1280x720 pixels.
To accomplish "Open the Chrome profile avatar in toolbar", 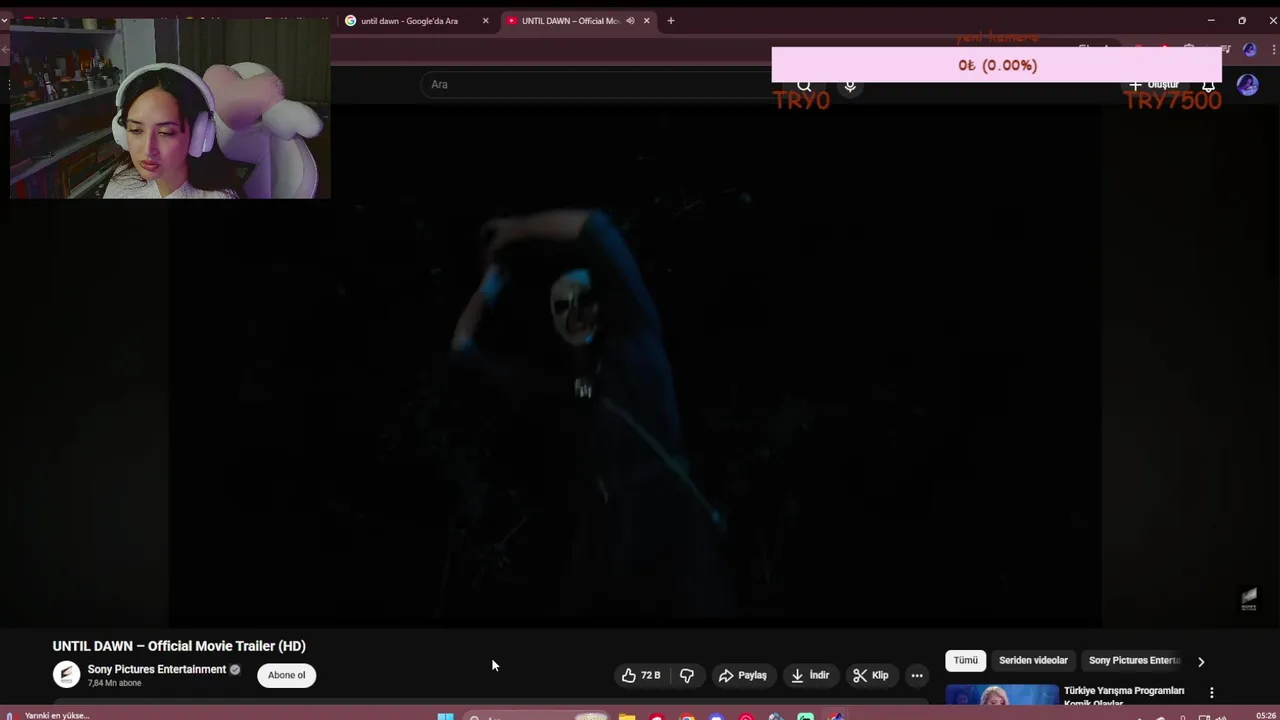I will click(1249, 49).
